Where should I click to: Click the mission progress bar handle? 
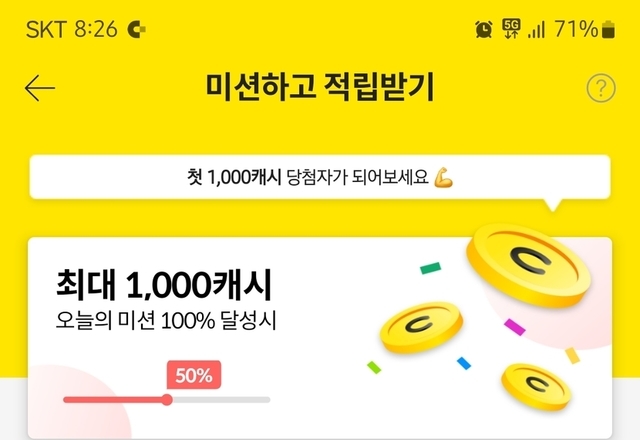coord(167,399)
